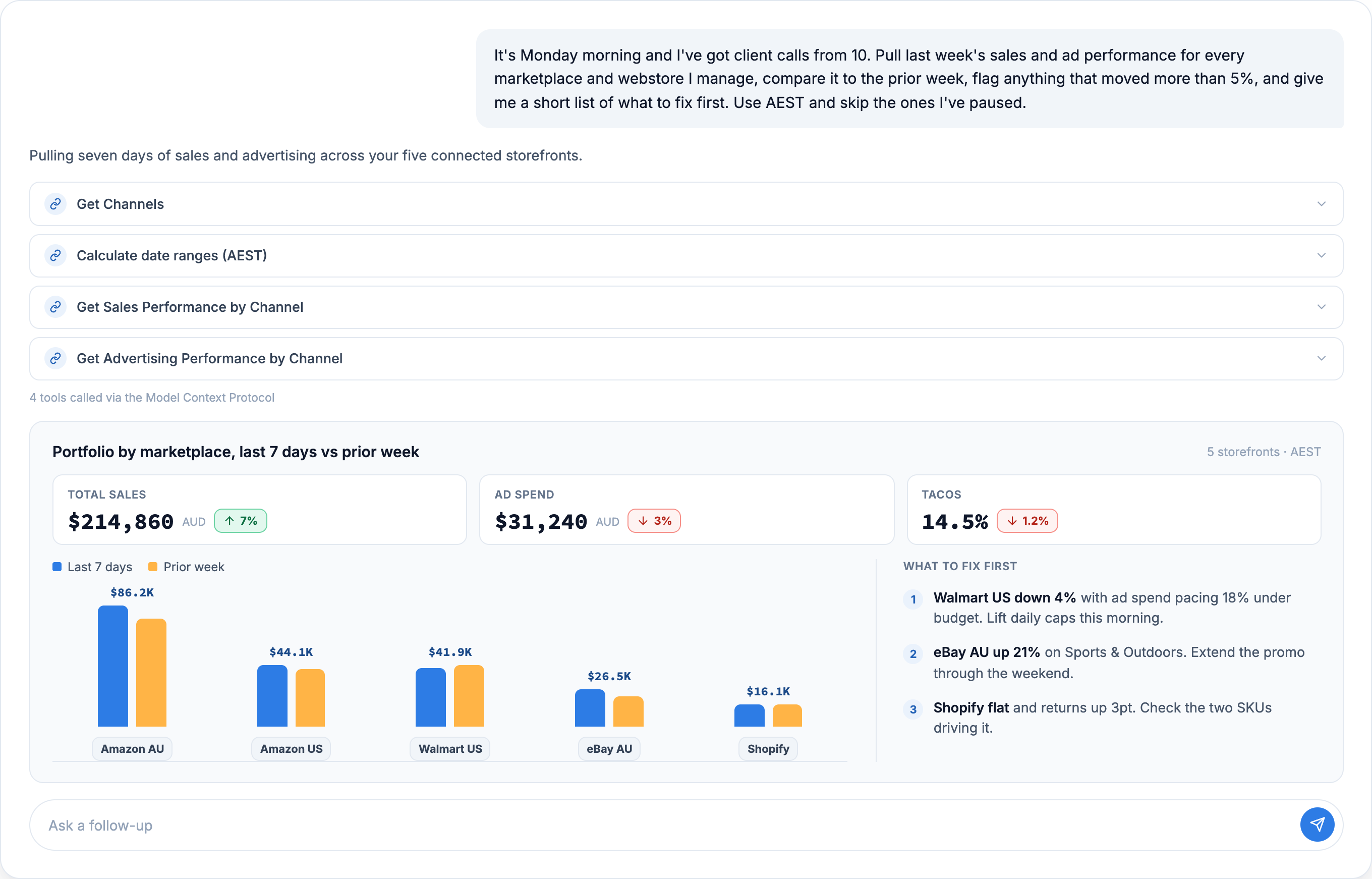Click the Amazon AU orange prior-week bar
This screenshot has width=1372, height=879.
(151, 673)
